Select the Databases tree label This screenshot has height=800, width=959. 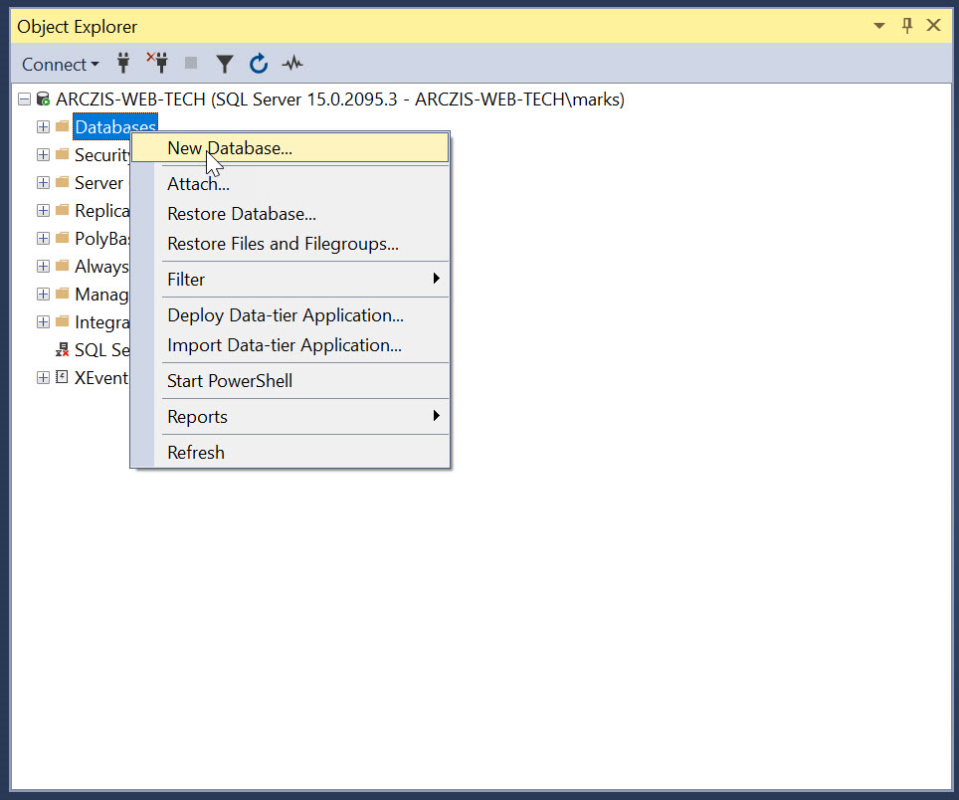tap(115, 127)
